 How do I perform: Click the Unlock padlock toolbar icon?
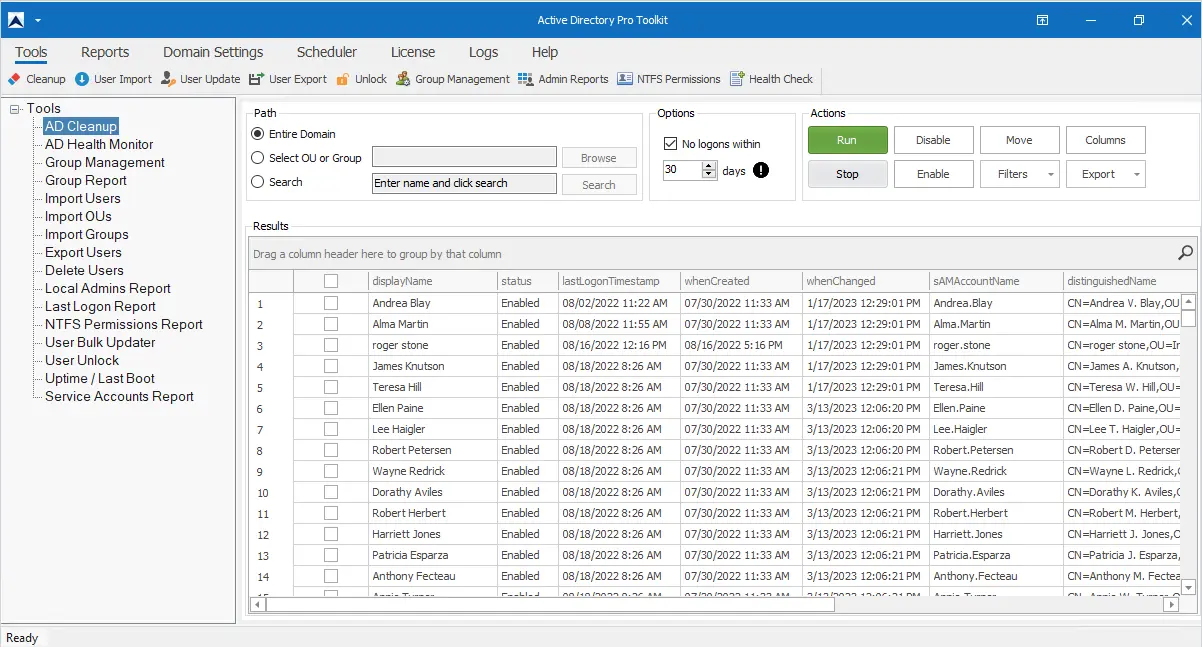click(x=343, y=79)
